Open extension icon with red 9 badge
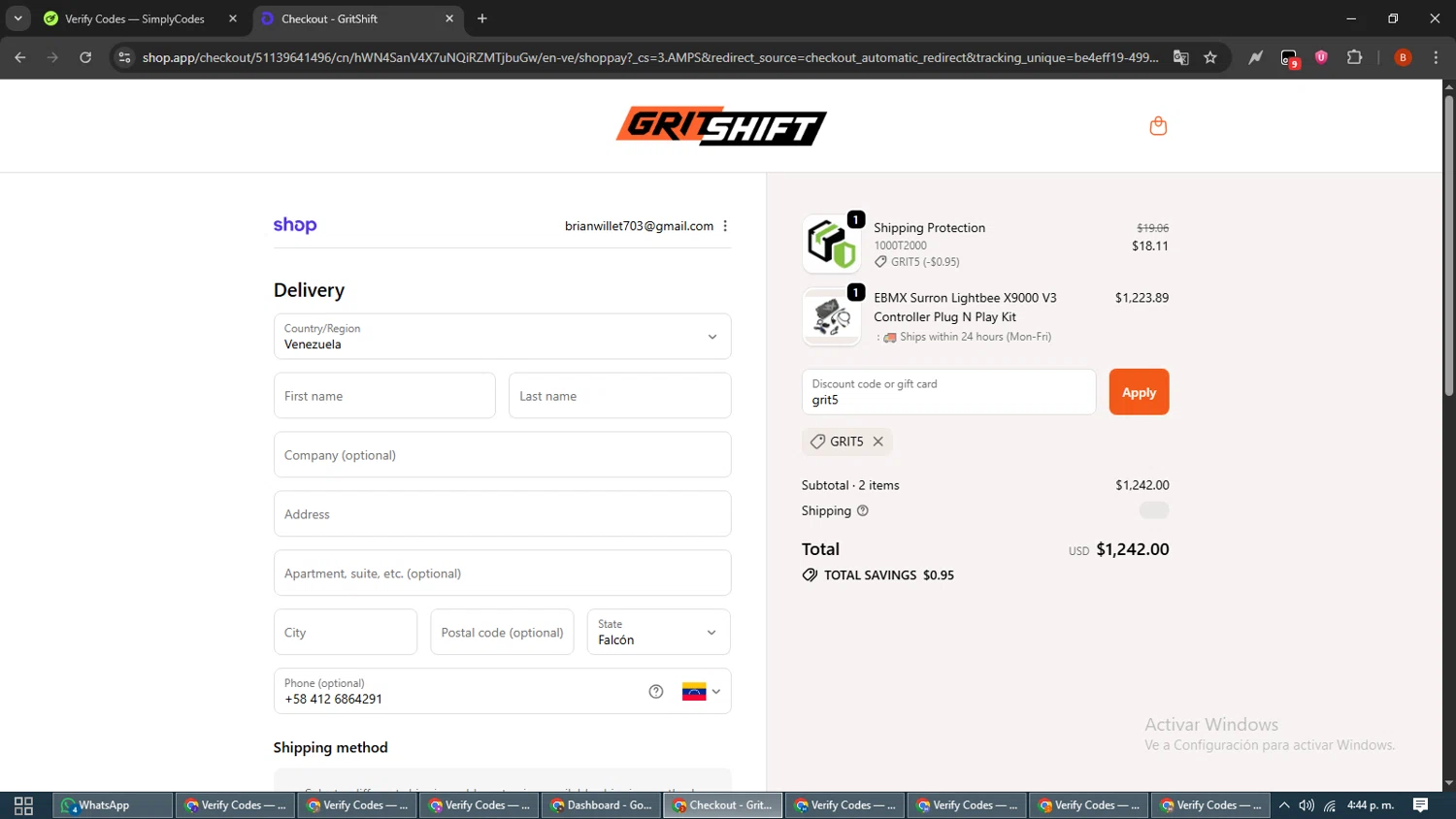The width and height of the screenshot is (1456, 819). pos(1289,58)
